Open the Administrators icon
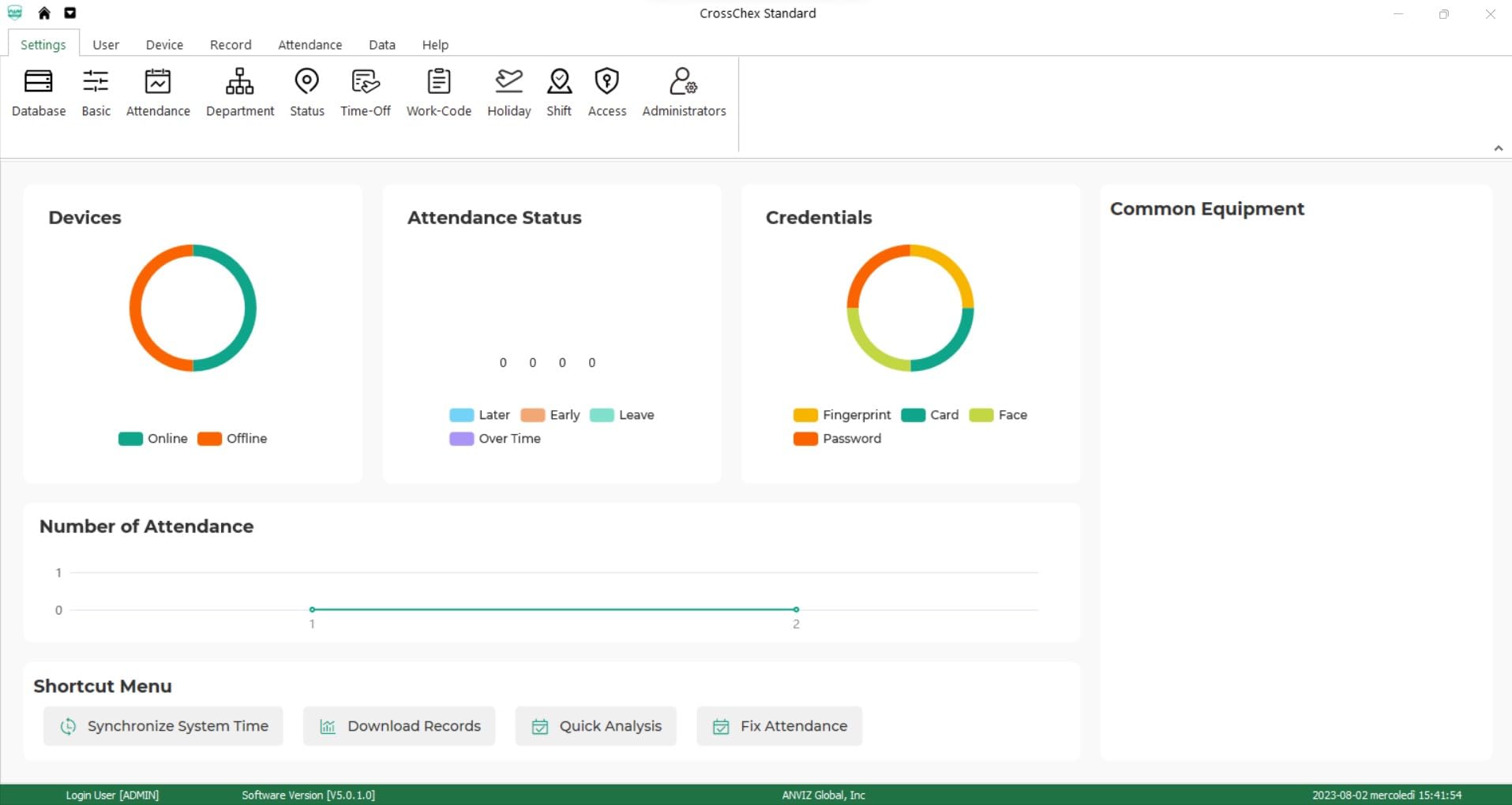Viewport: 1512px width, 805px height. (684, 93)
